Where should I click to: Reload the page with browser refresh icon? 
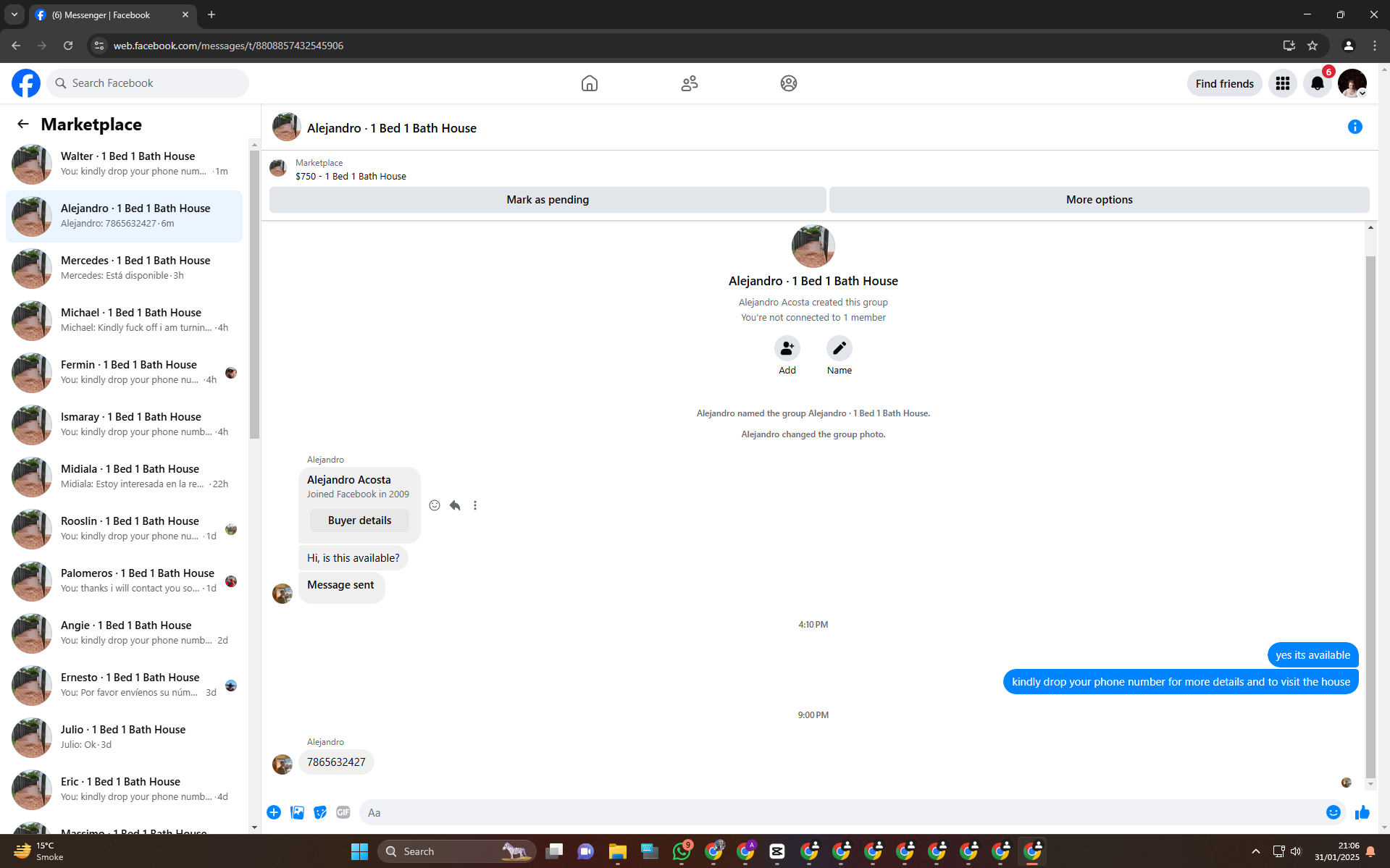(x=68, y=46)
